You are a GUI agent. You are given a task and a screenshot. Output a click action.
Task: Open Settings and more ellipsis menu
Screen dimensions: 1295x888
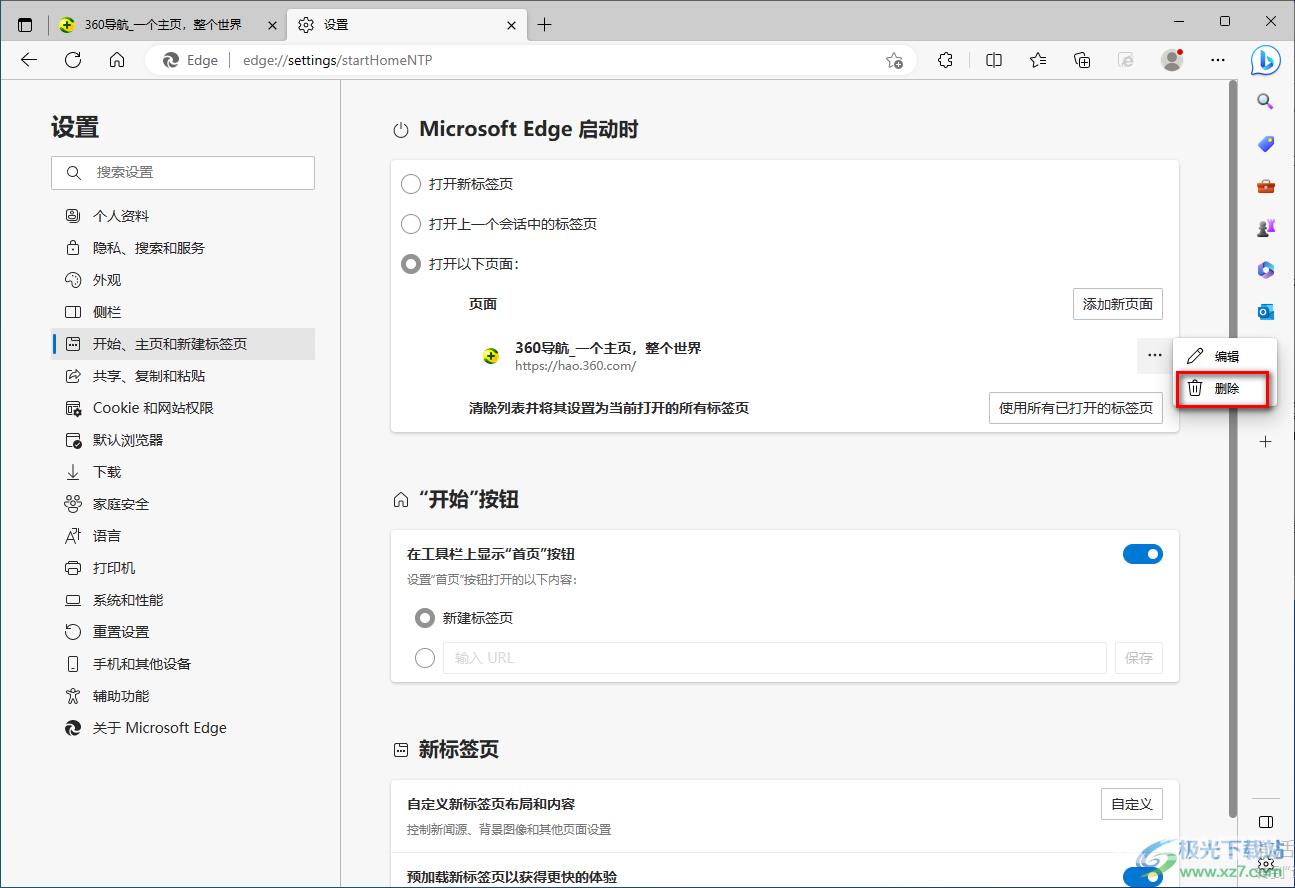pos(1218,60)
